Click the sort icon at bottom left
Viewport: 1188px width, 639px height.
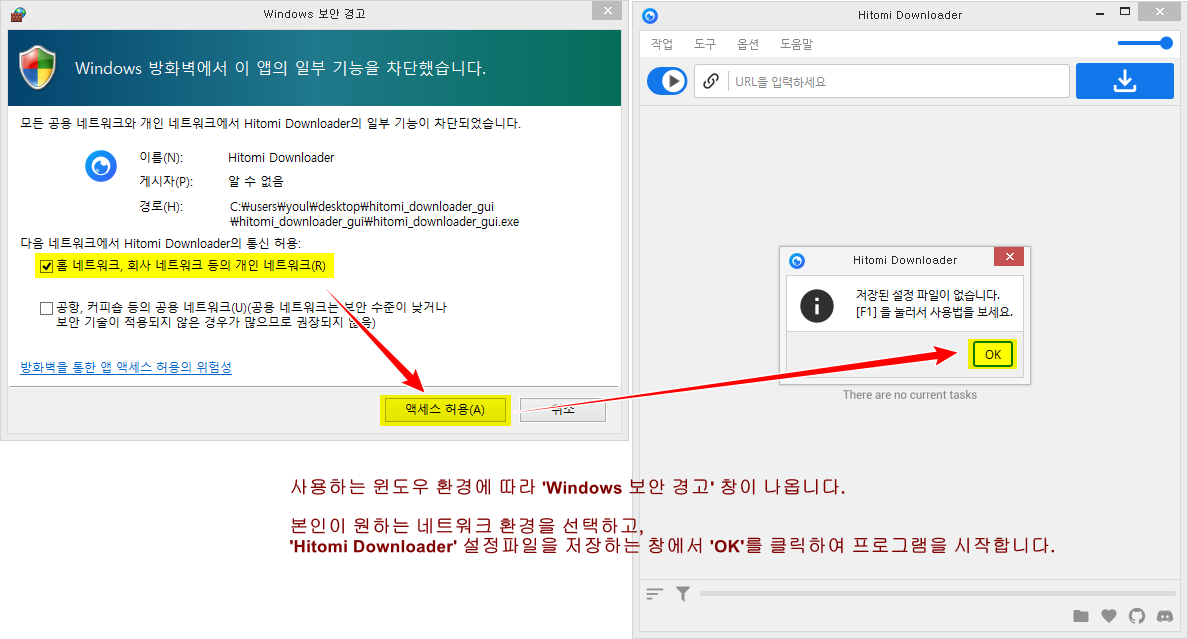click(655, 594)
